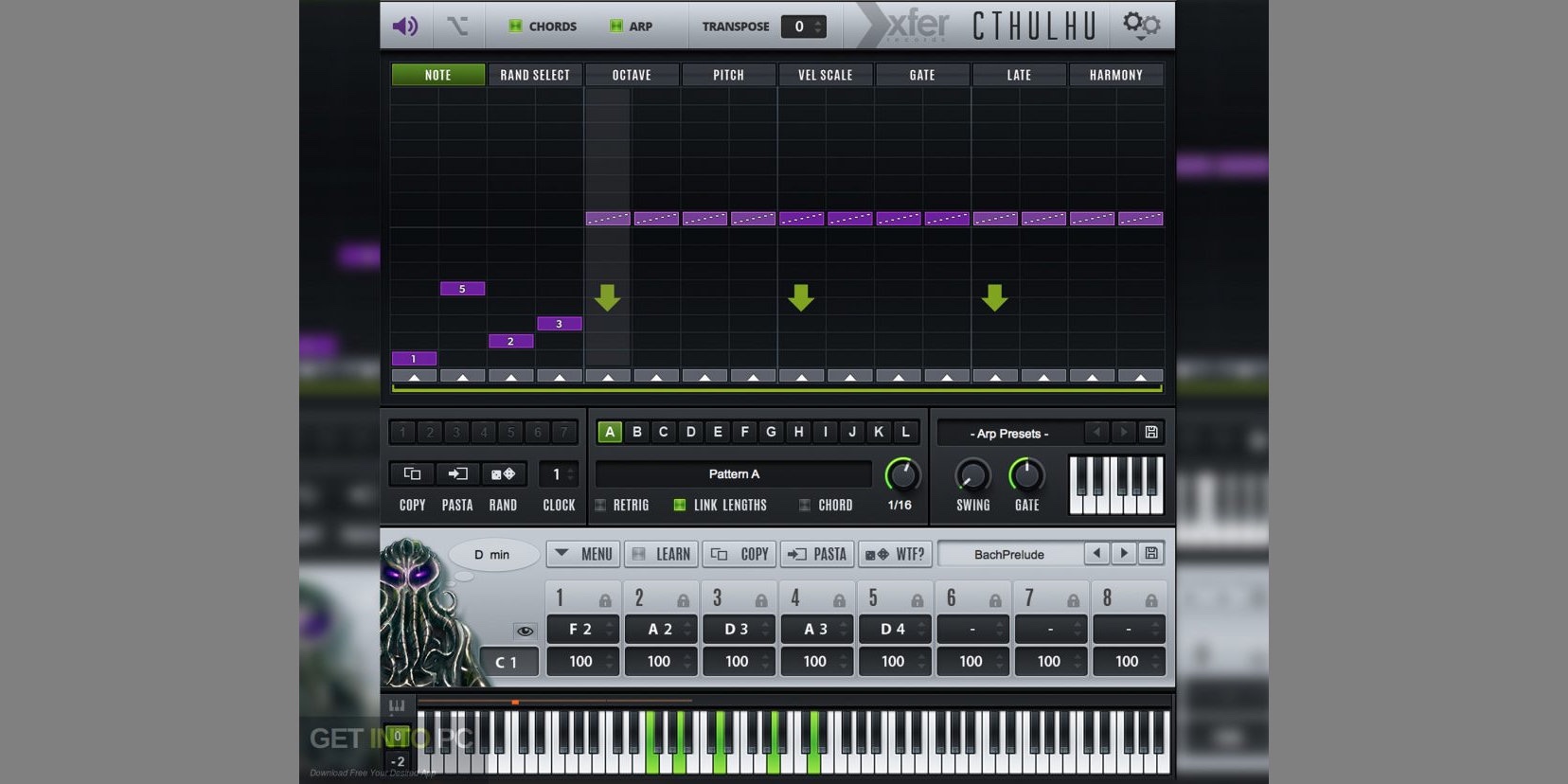
Task: Disable Link Lengths option
Action: (679, 506)
